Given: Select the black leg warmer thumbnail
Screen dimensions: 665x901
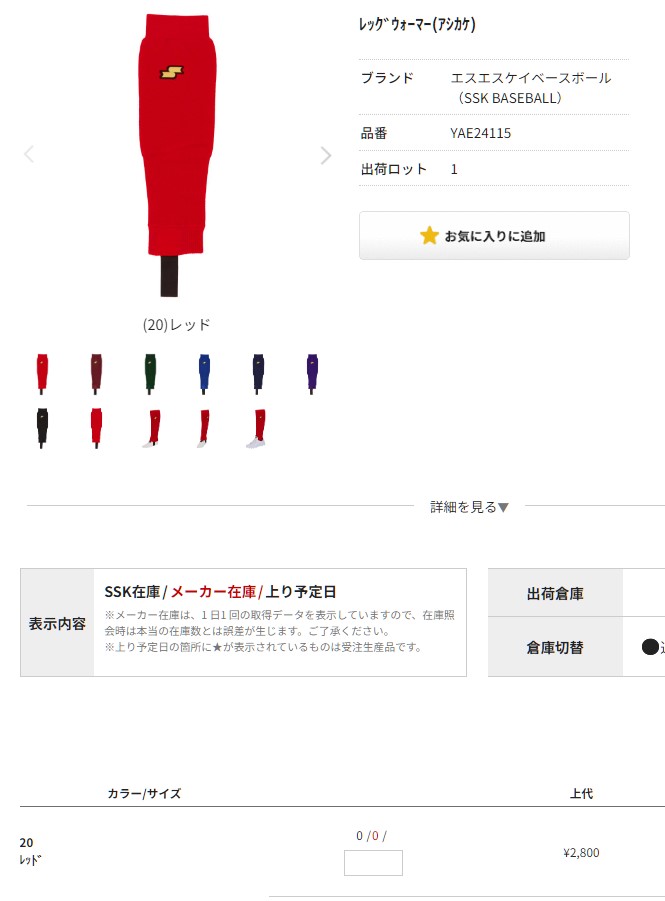Looking at the screenshot, I should point(42,428).
